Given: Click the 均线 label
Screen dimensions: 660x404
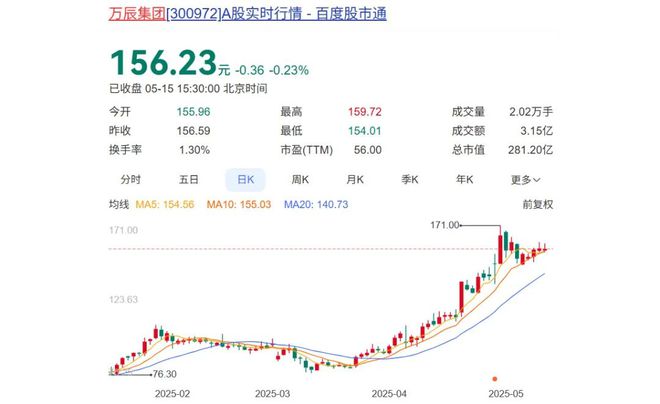Looking at the screenshot, I should 119,205.
